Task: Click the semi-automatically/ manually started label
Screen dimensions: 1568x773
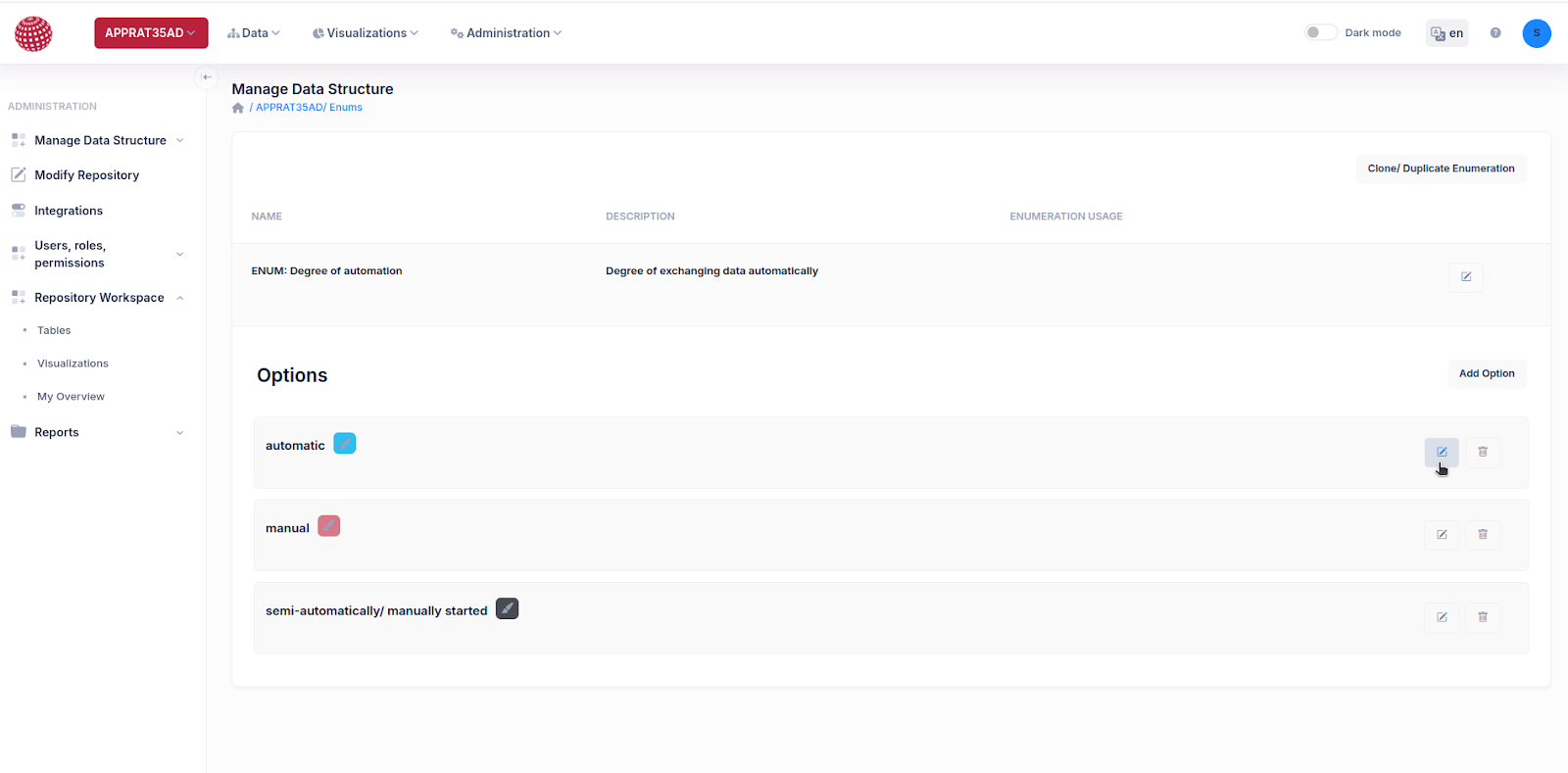Action: coord(376,610)
